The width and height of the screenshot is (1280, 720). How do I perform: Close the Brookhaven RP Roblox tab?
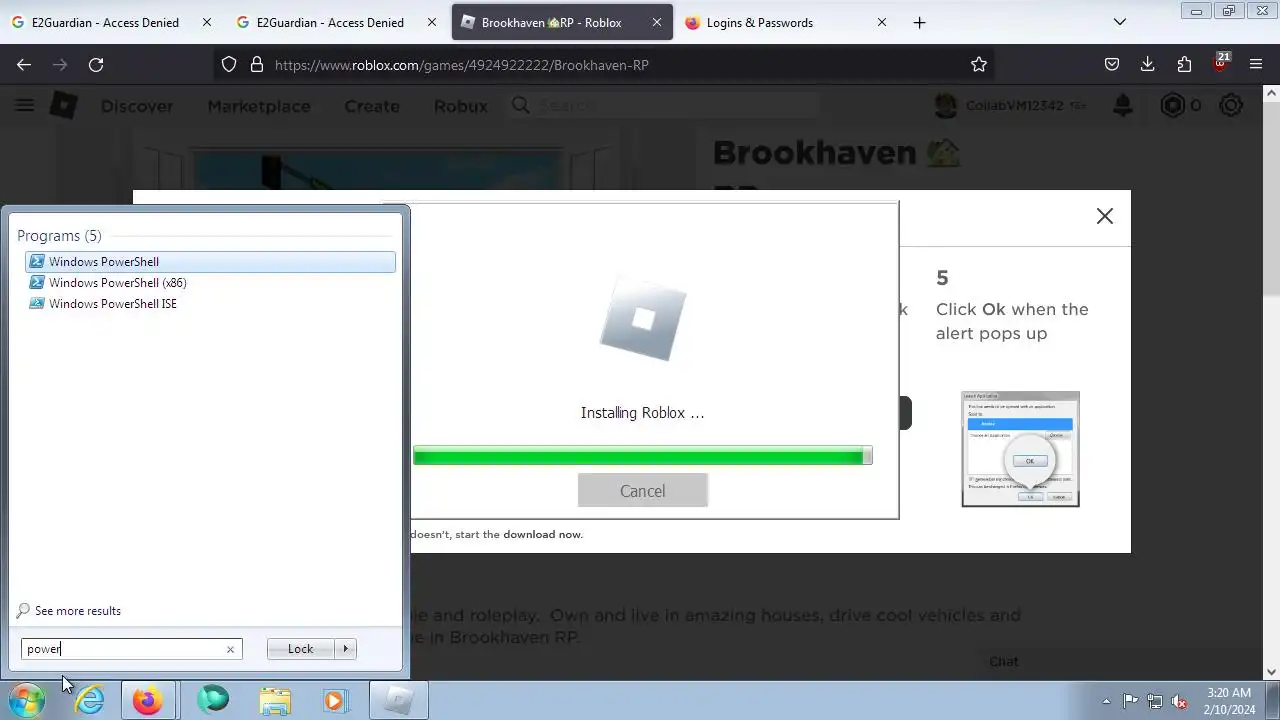656,22
